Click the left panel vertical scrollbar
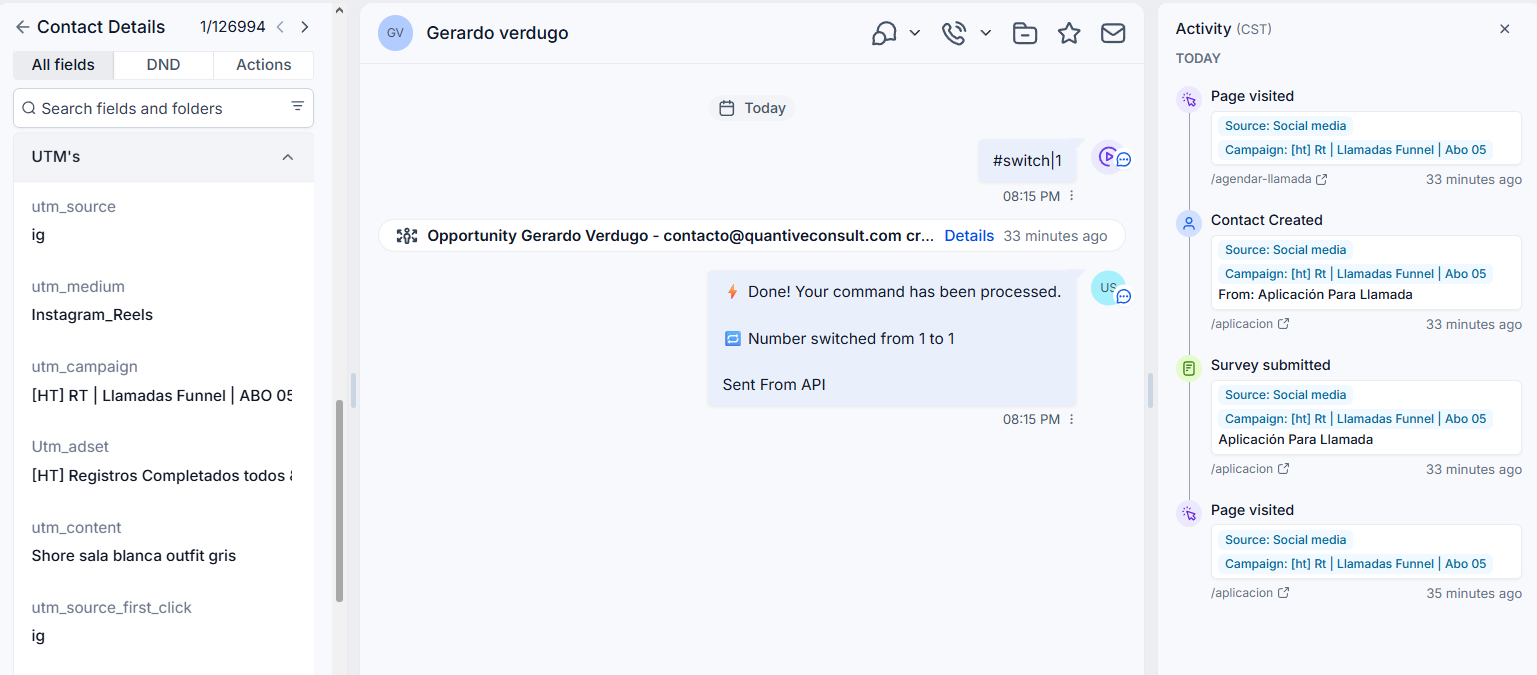 (x=340, y=500)
